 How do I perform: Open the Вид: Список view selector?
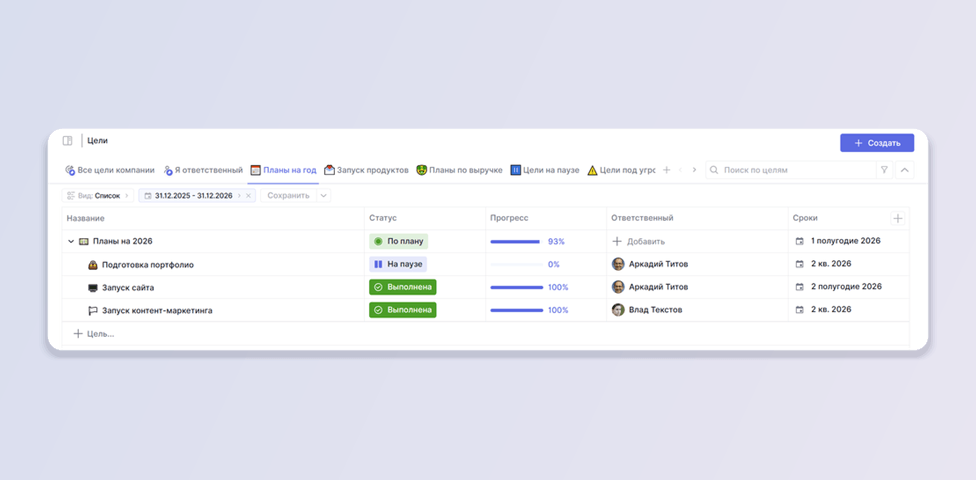[x=98, y=195]
